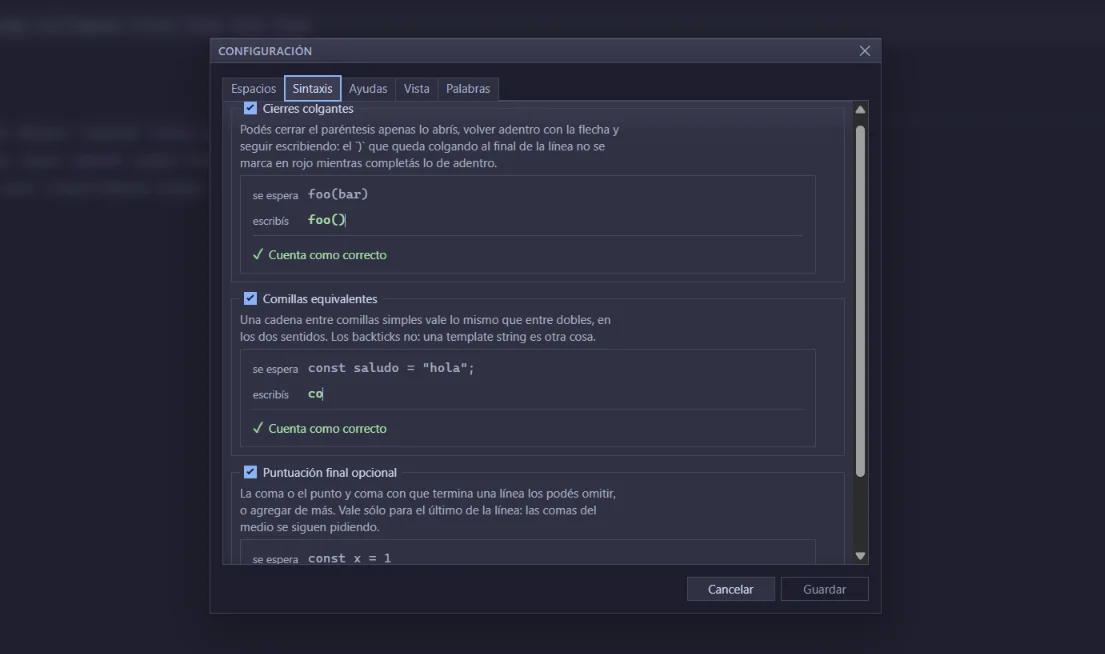1105x654 pixels.
Task: Open the Palabras tab
Action: (468, 89)
